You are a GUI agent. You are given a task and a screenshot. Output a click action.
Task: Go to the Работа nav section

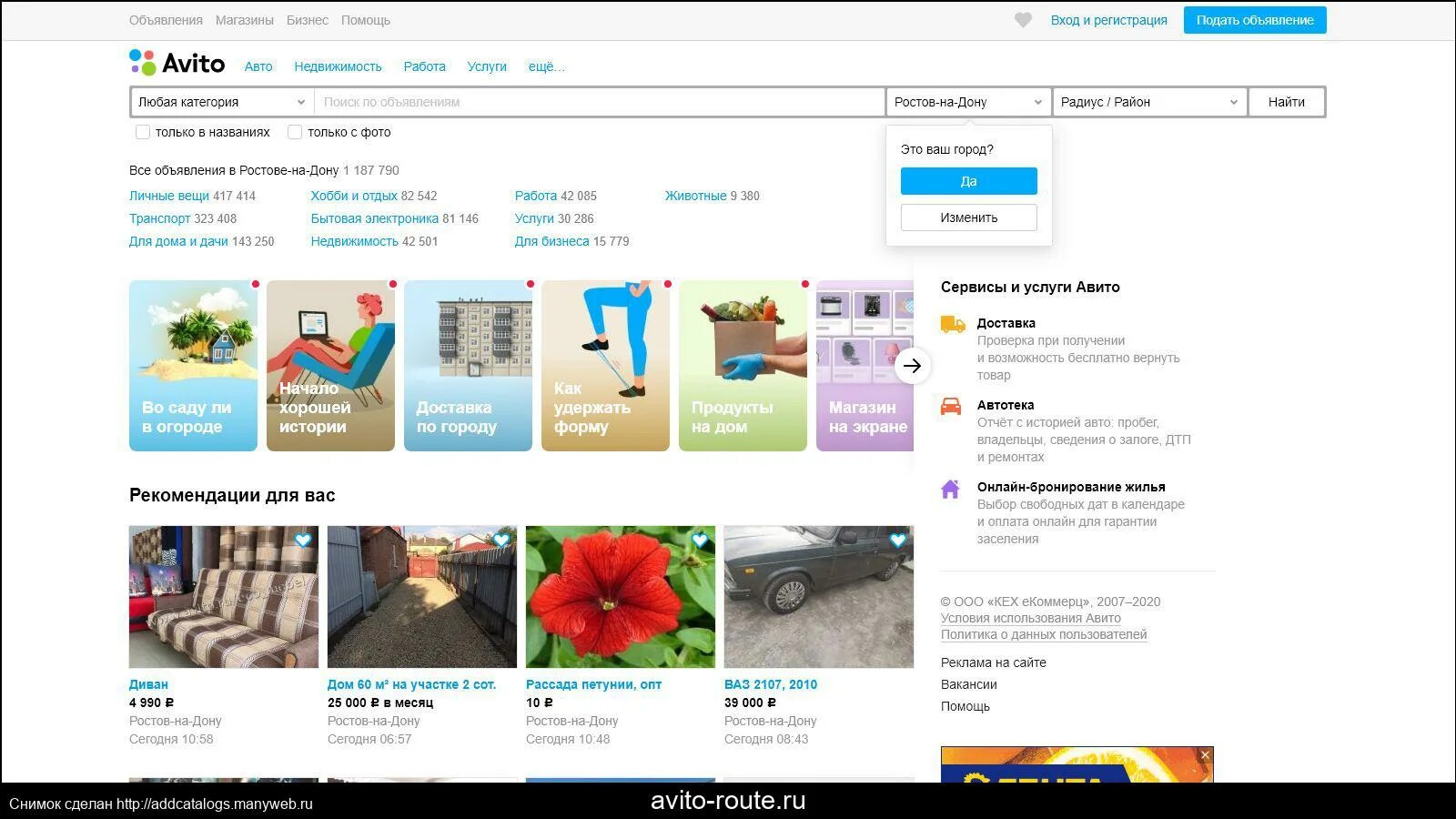(x=425, y=66)
